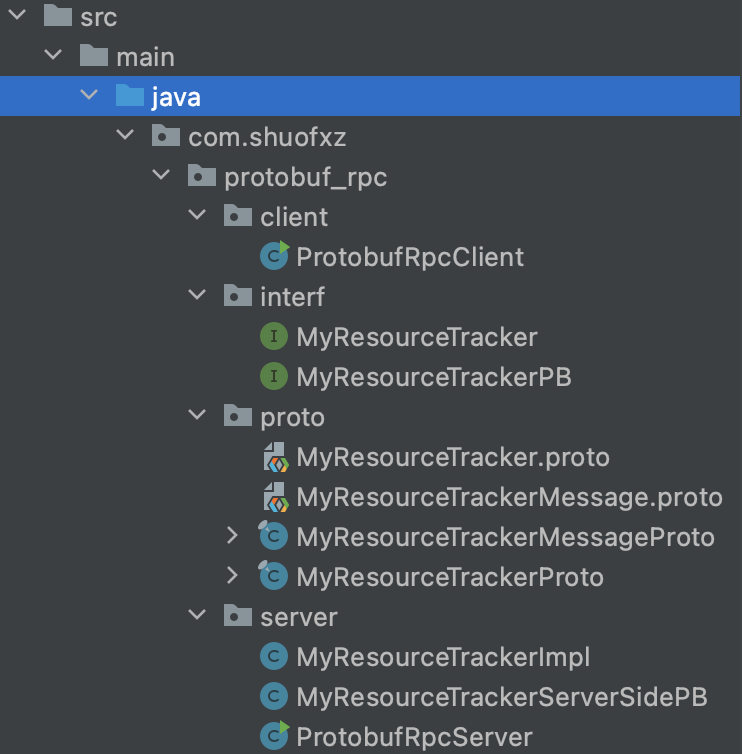Collapse the main folder chevron
This screenshot has width=742, height=754.
coord(53,54)
